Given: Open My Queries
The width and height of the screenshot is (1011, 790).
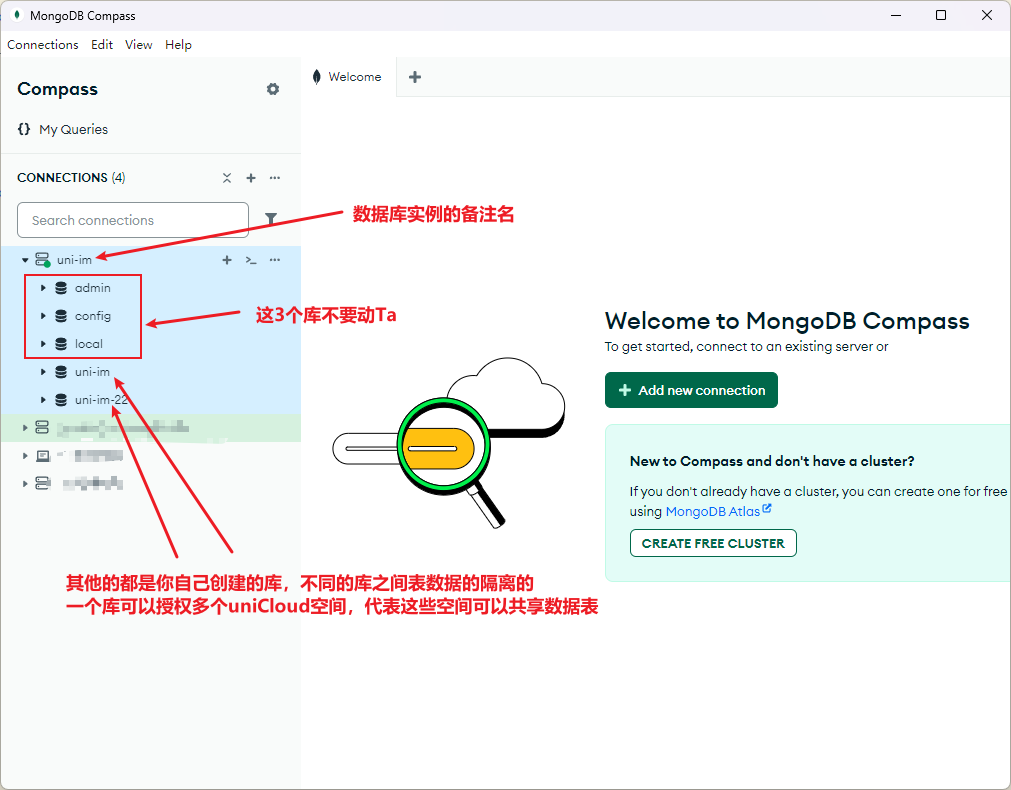Looking at the screenshot, I should (x=74, y=129).
